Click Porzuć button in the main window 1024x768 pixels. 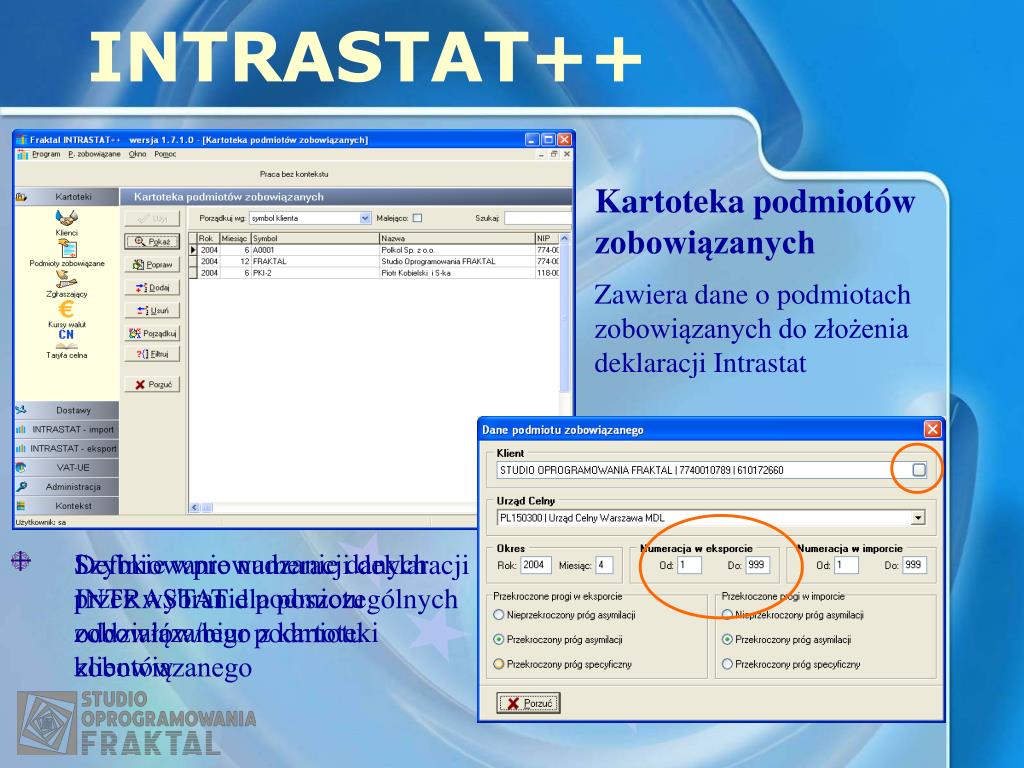pyautogui.click(x=152, y=385)
